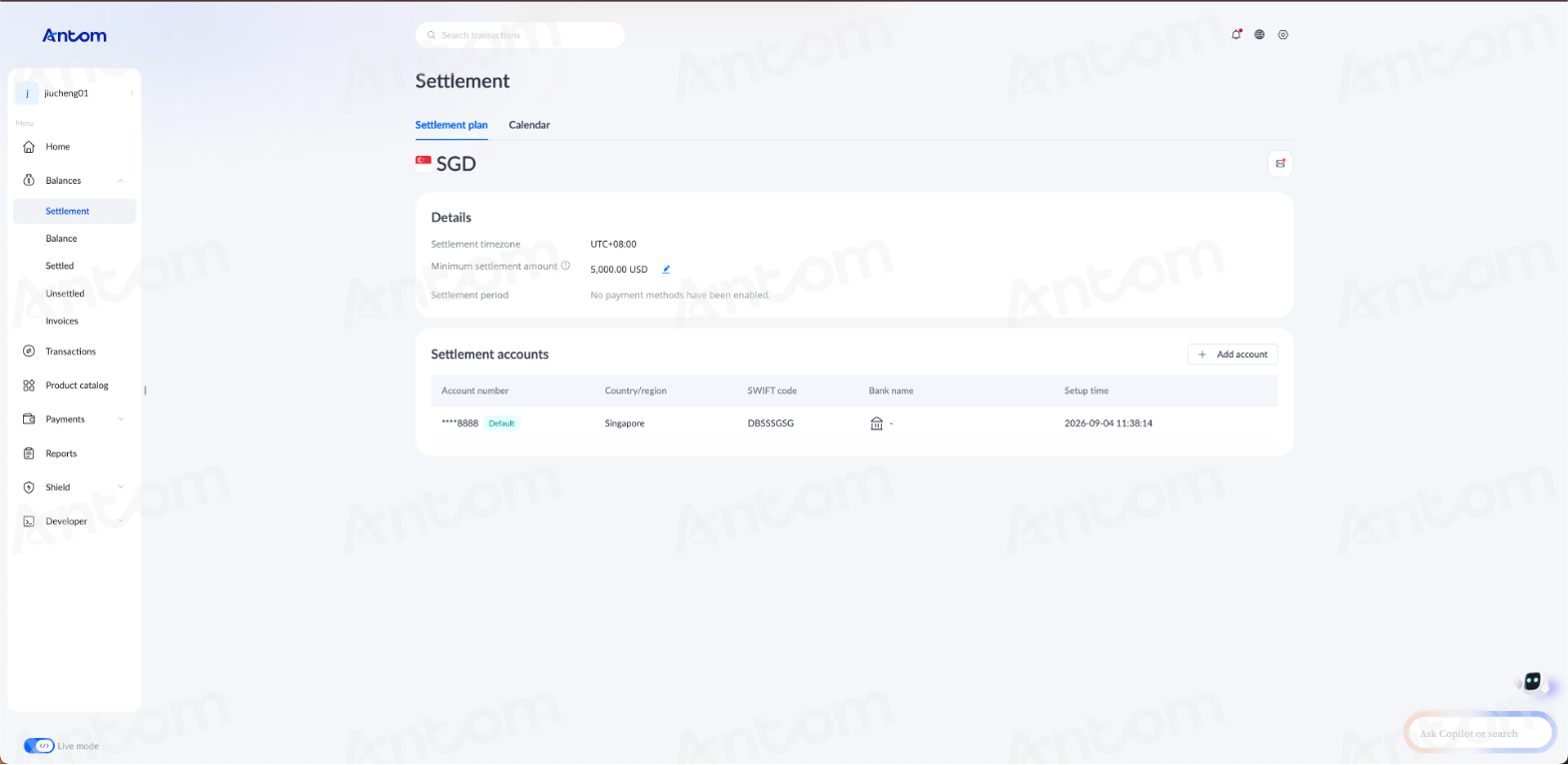
Task: Click the 5,000.00 USD amount value
Action: coord(619,270)
